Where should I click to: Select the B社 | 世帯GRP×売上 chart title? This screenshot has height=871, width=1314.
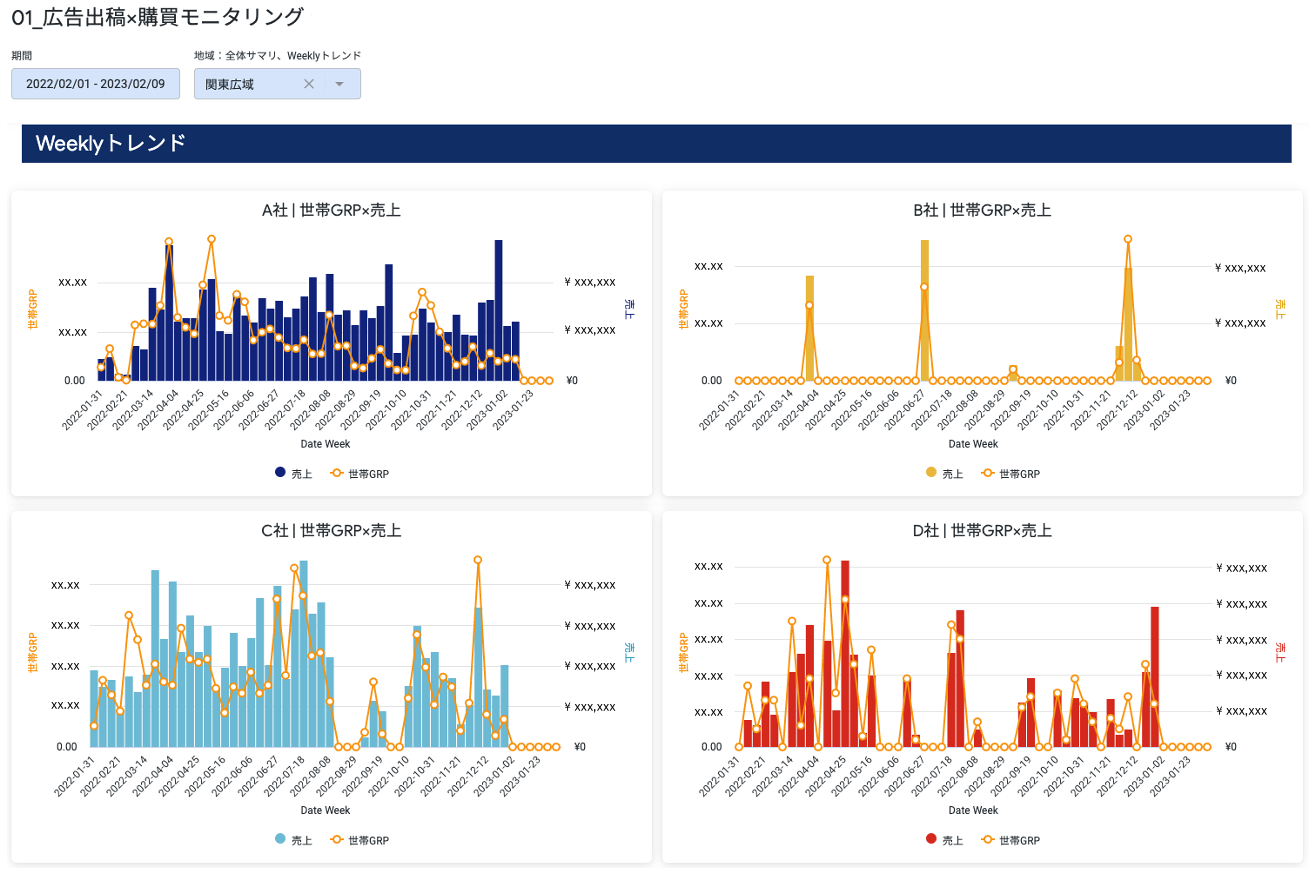point(982,210)
